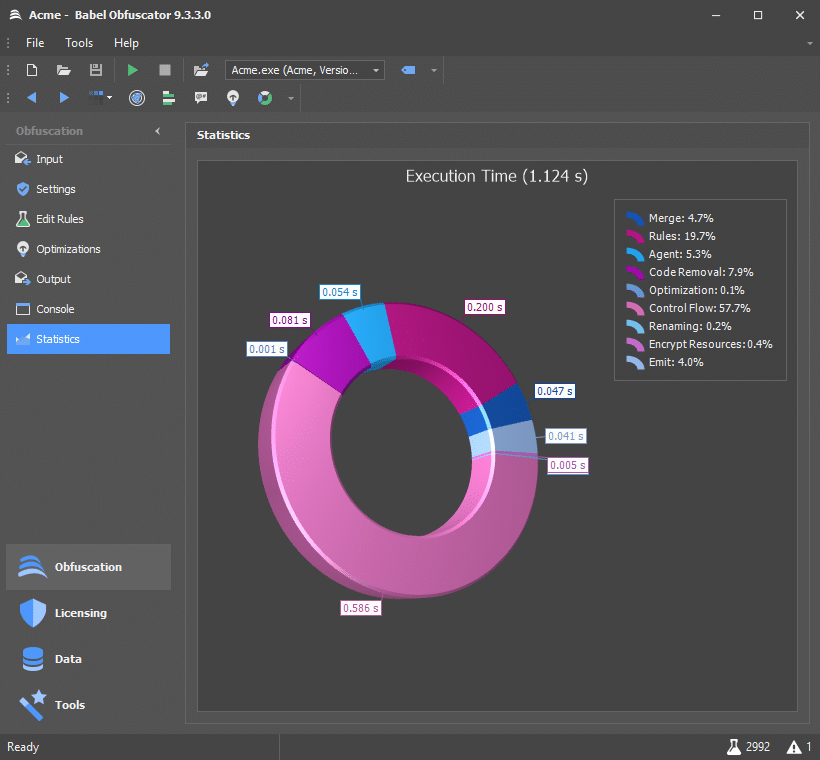Stop the run with the gray square button
Viewport: 820px width, 760px height.
point(165,70)
